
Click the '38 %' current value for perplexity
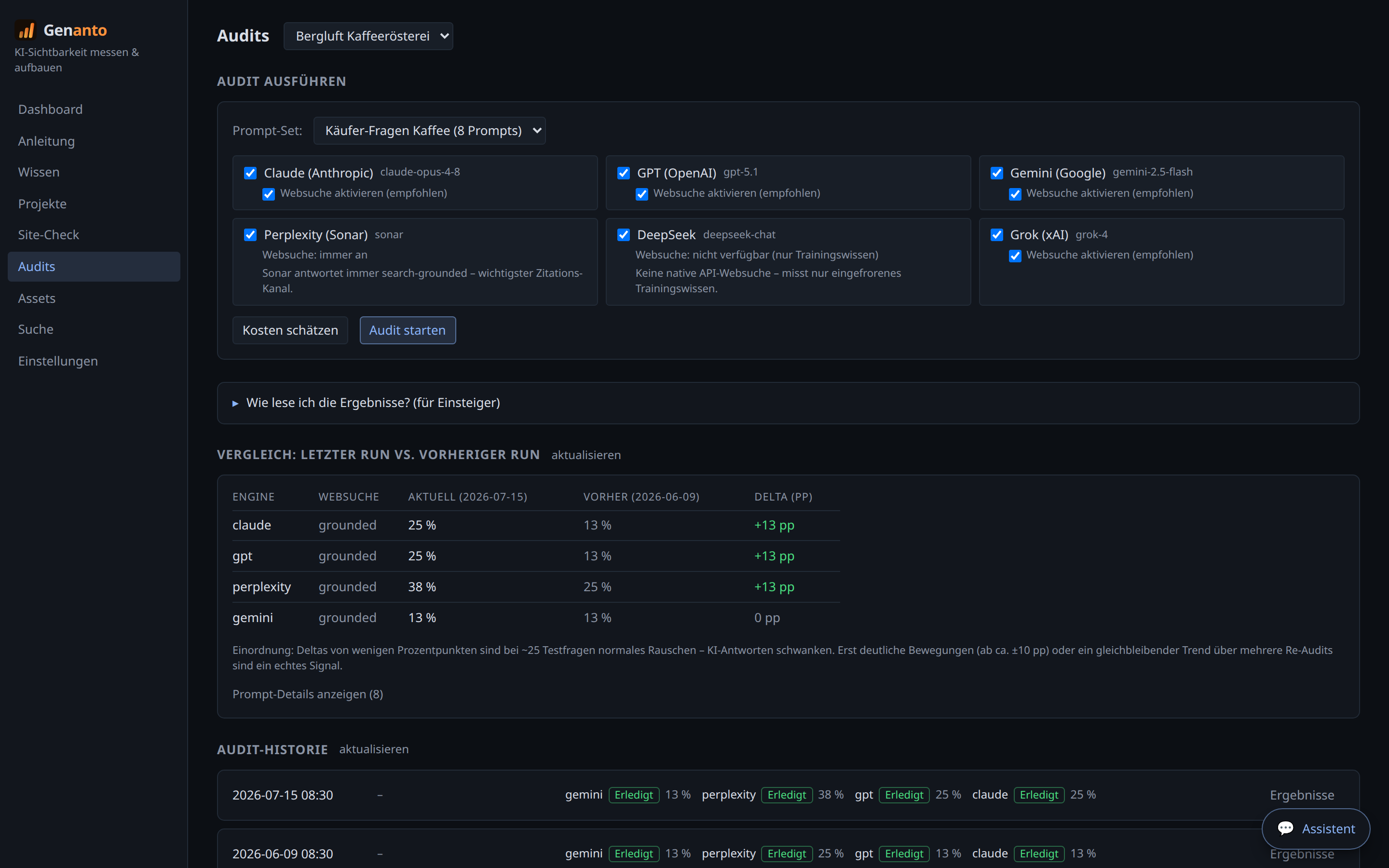click(422, 587)
